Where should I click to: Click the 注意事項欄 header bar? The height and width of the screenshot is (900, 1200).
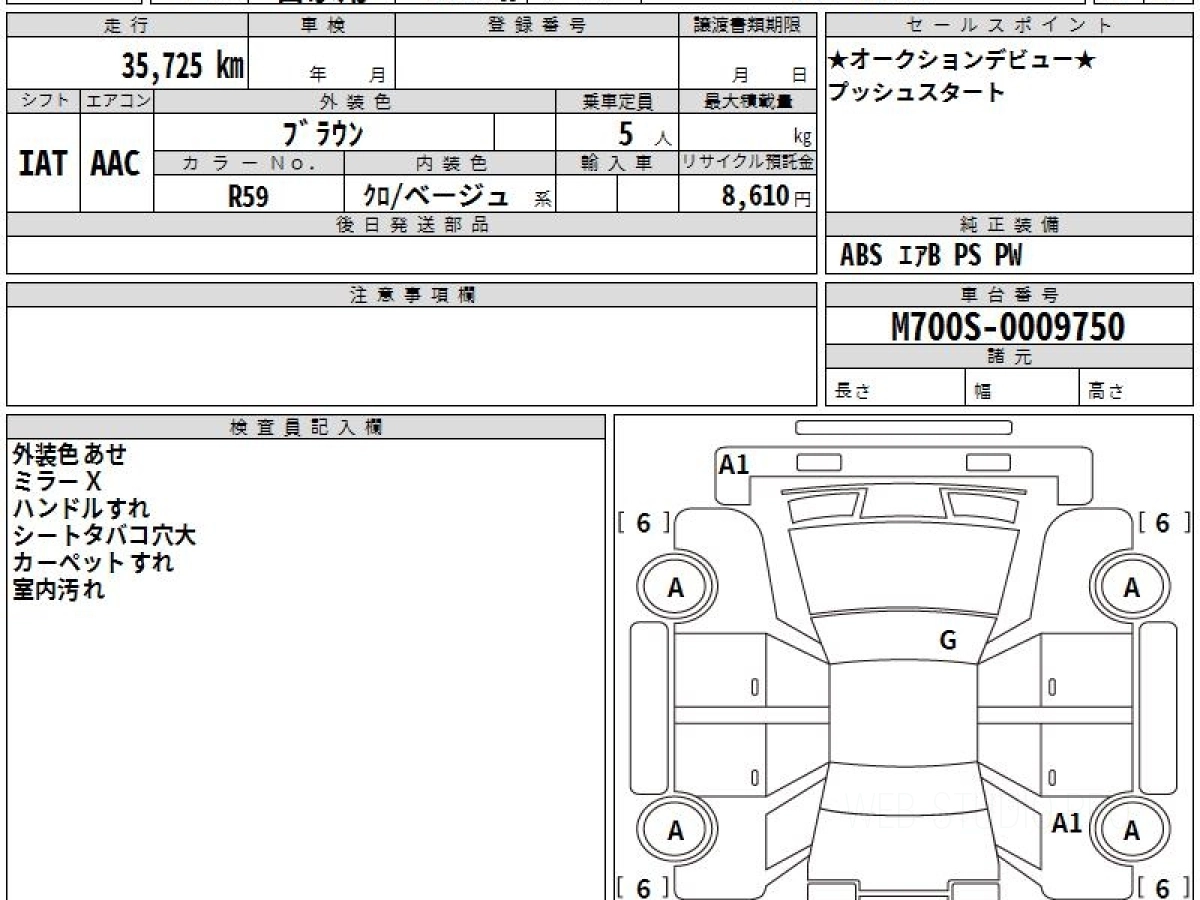pyautogui.click(x=411, y=295)
